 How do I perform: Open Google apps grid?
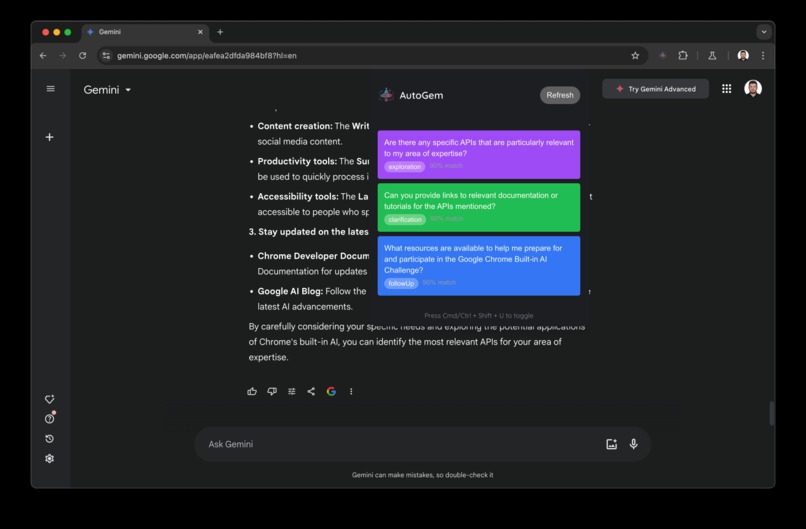(726, 89)
